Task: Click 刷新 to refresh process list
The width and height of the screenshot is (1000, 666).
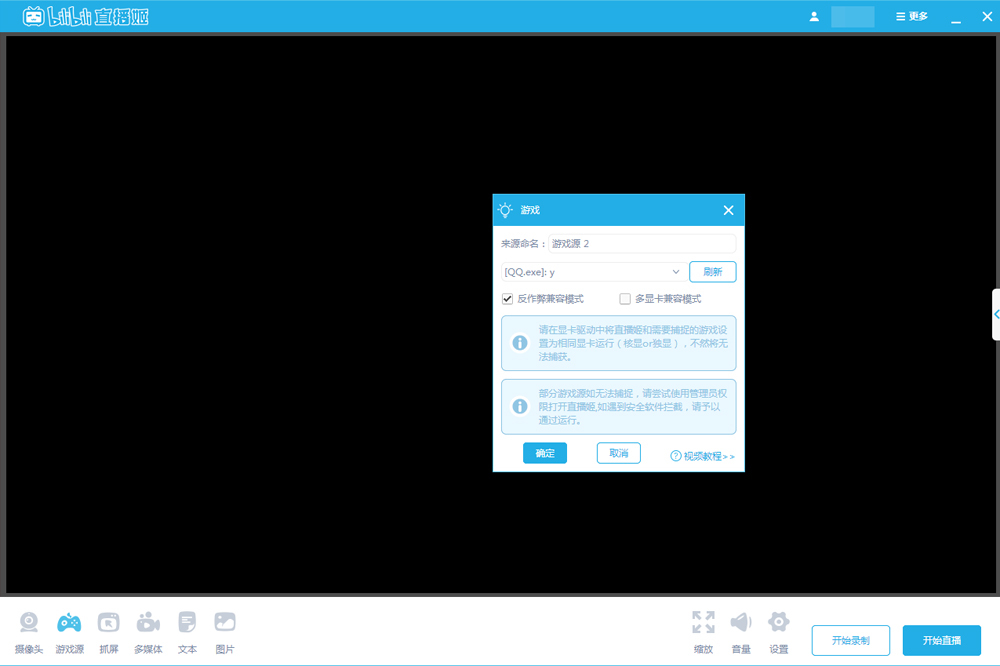Action: click(712, 271)
